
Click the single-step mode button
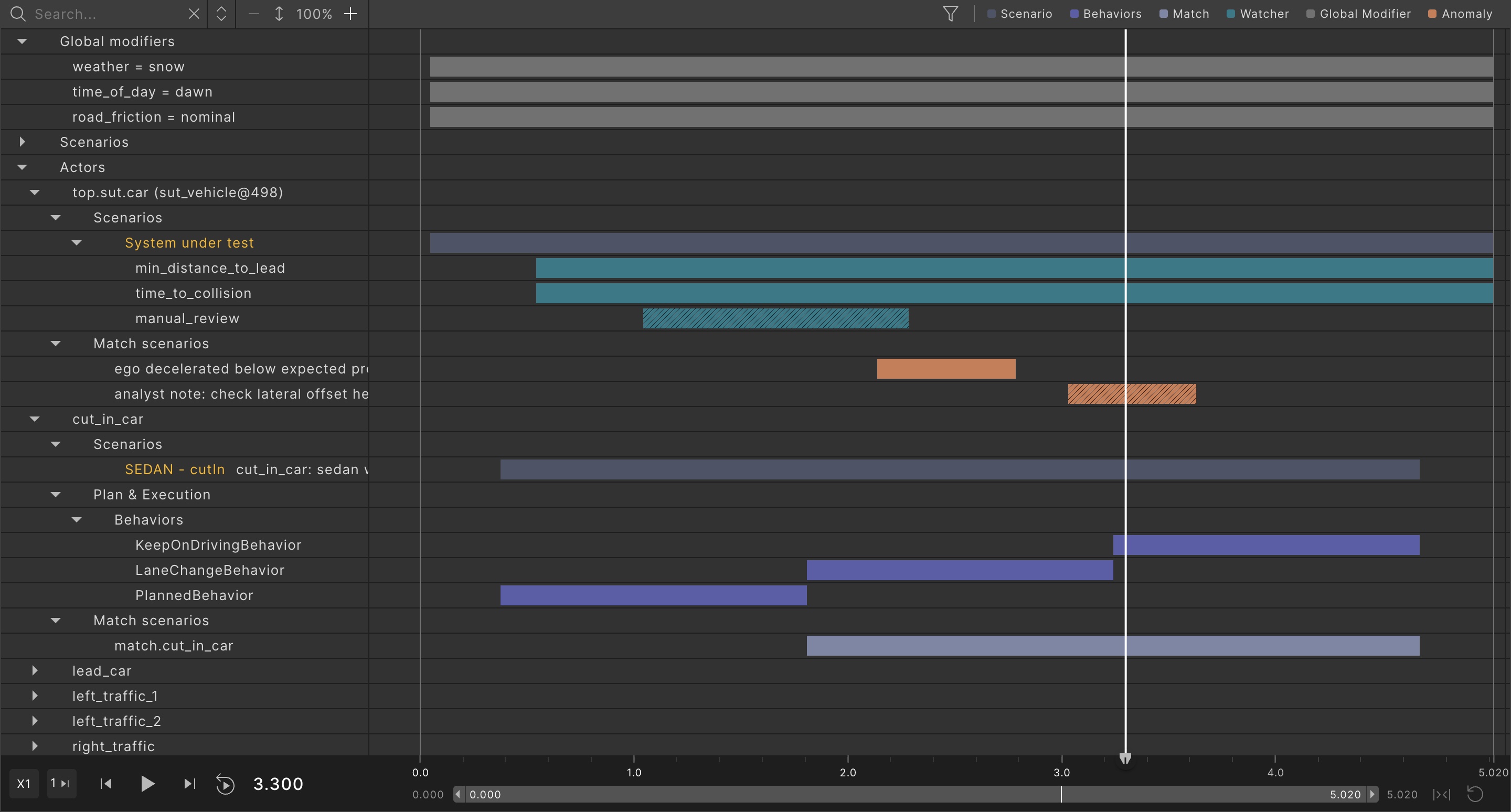click(x=61, y=784)
